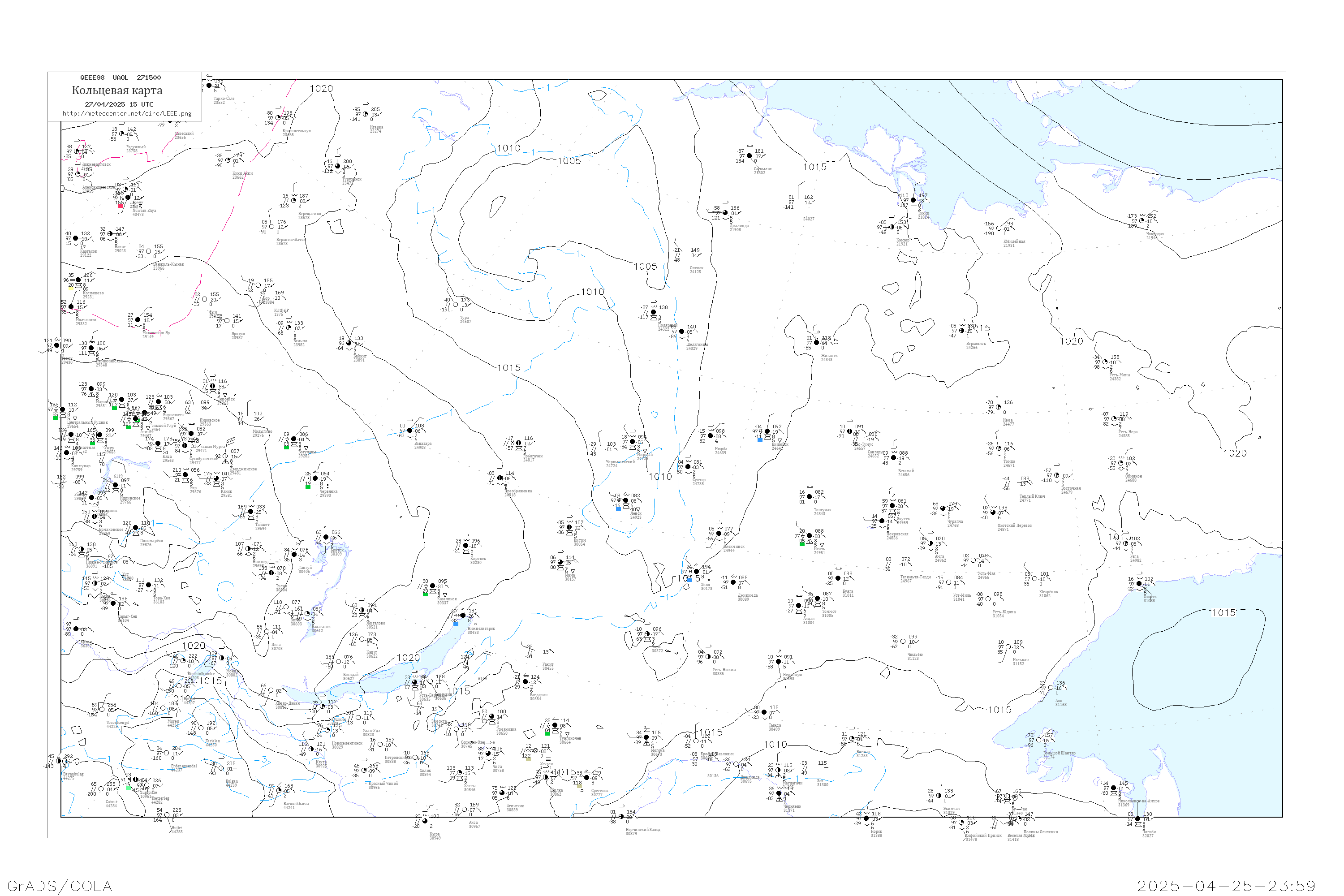The image size is (1344, 896).
Task: Click the QEEE98 UAOL 271500 header code
Action: [120, 77]
